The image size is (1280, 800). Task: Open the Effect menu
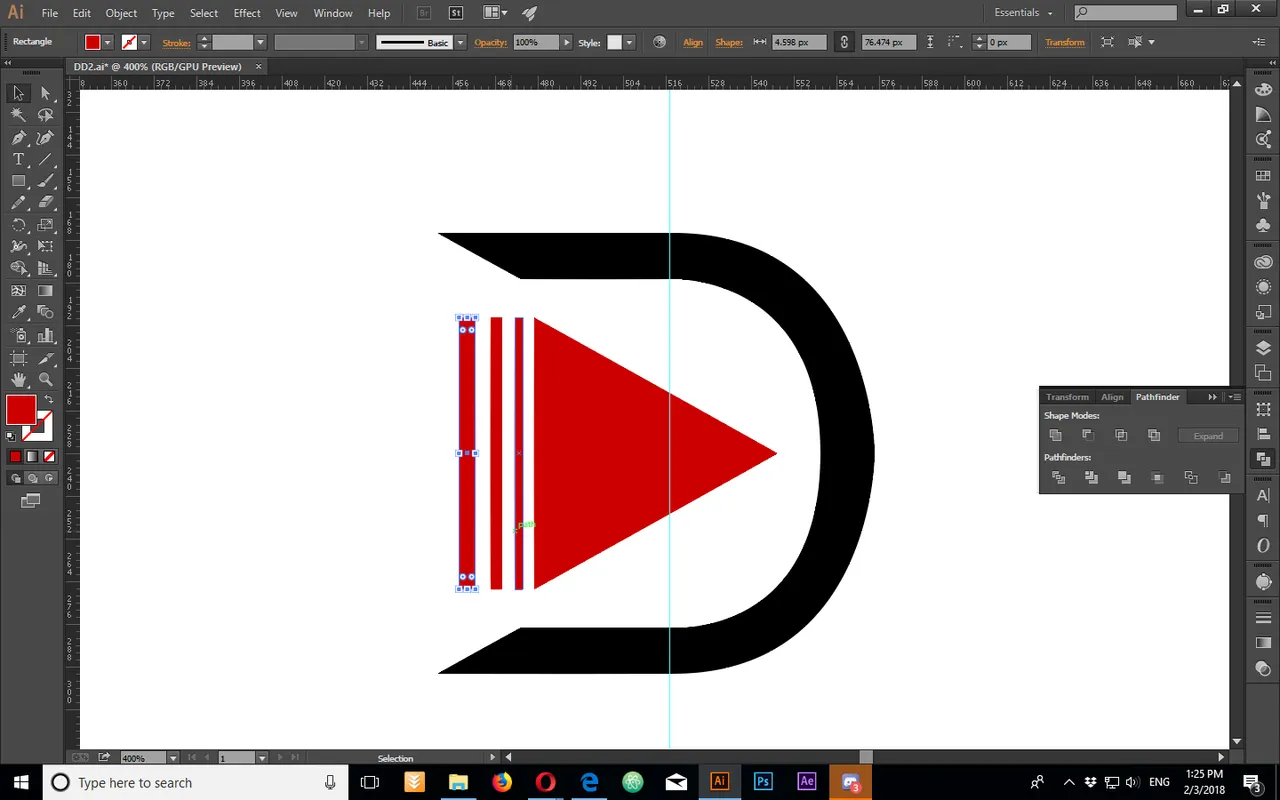click(247, 13)
